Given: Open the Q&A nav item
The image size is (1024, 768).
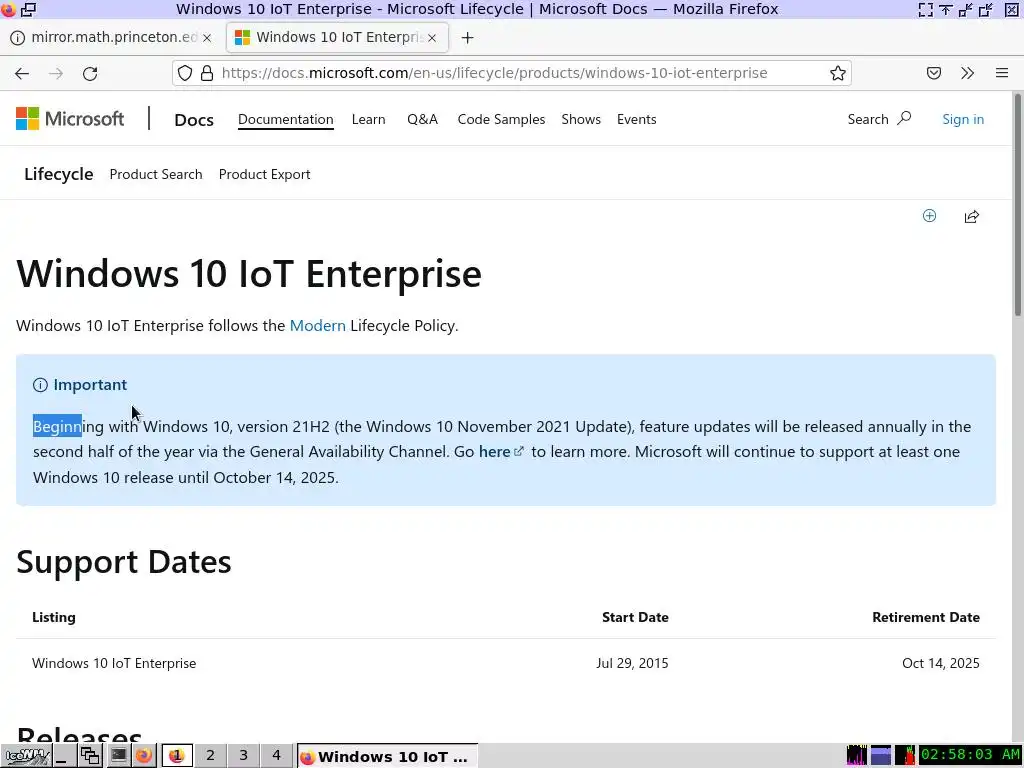Looking at the screenshot, I should pos(422,120).
